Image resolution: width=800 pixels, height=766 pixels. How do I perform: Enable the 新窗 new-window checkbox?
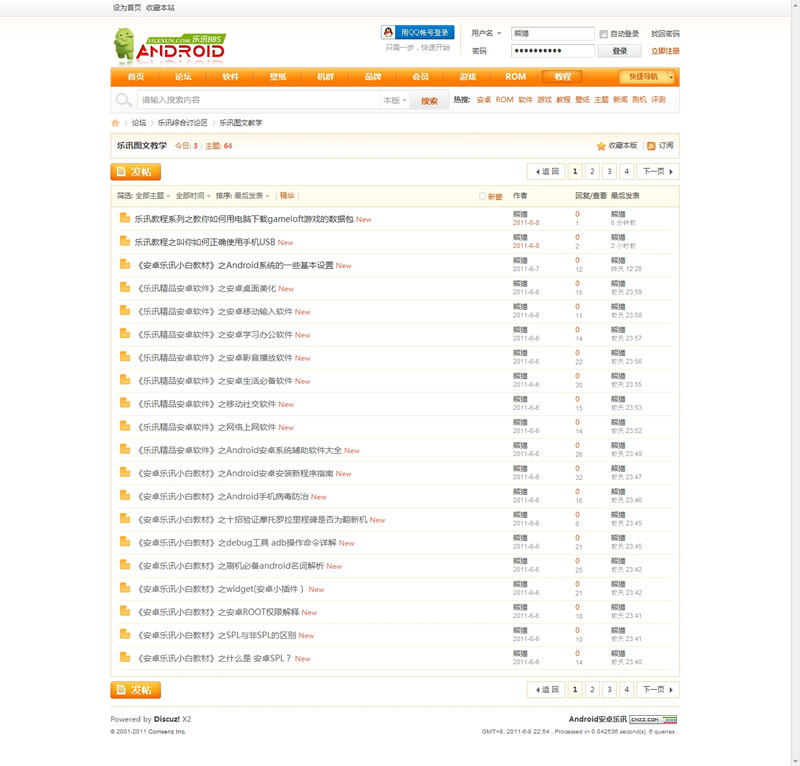482,196
